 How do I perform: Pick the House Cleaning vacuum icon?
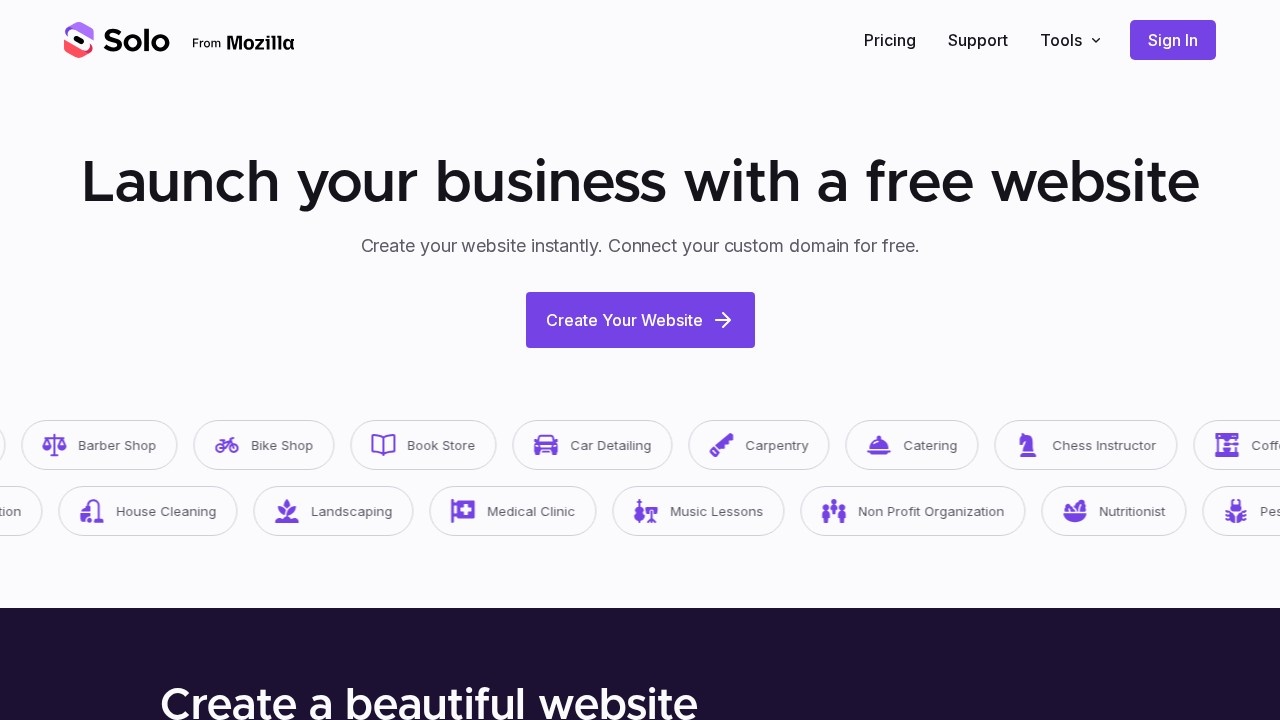tap(92, 511)
